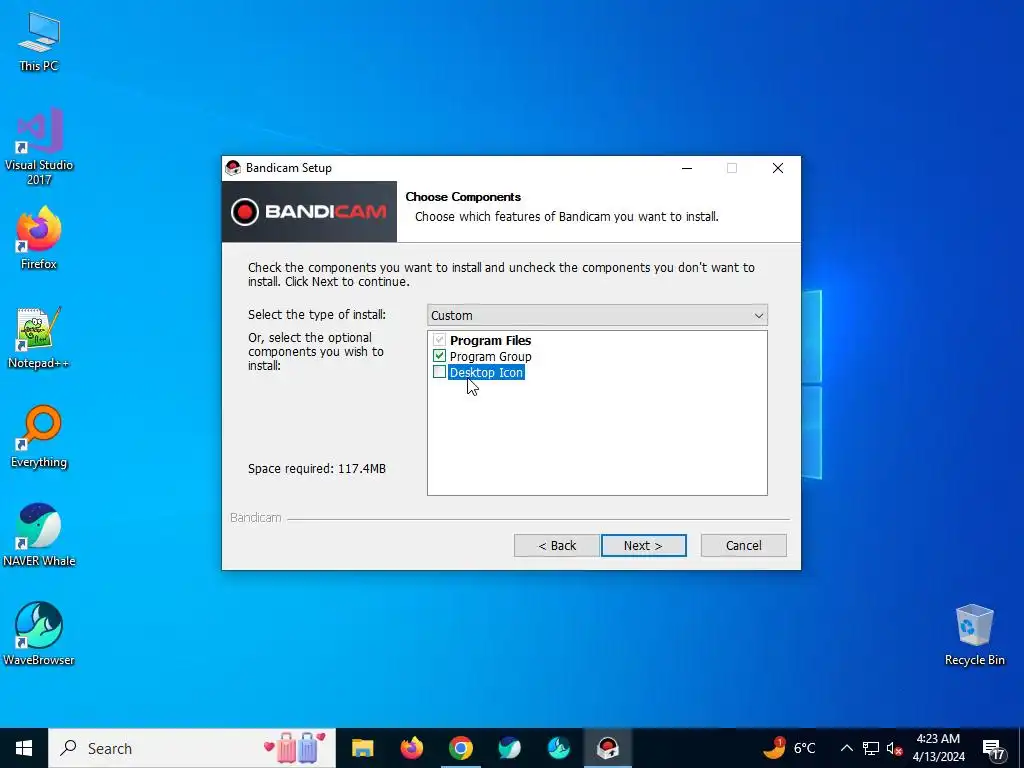Launch NAVER Whale desktop shortcut
1024x768 pixels.
[x=39, y=536]
